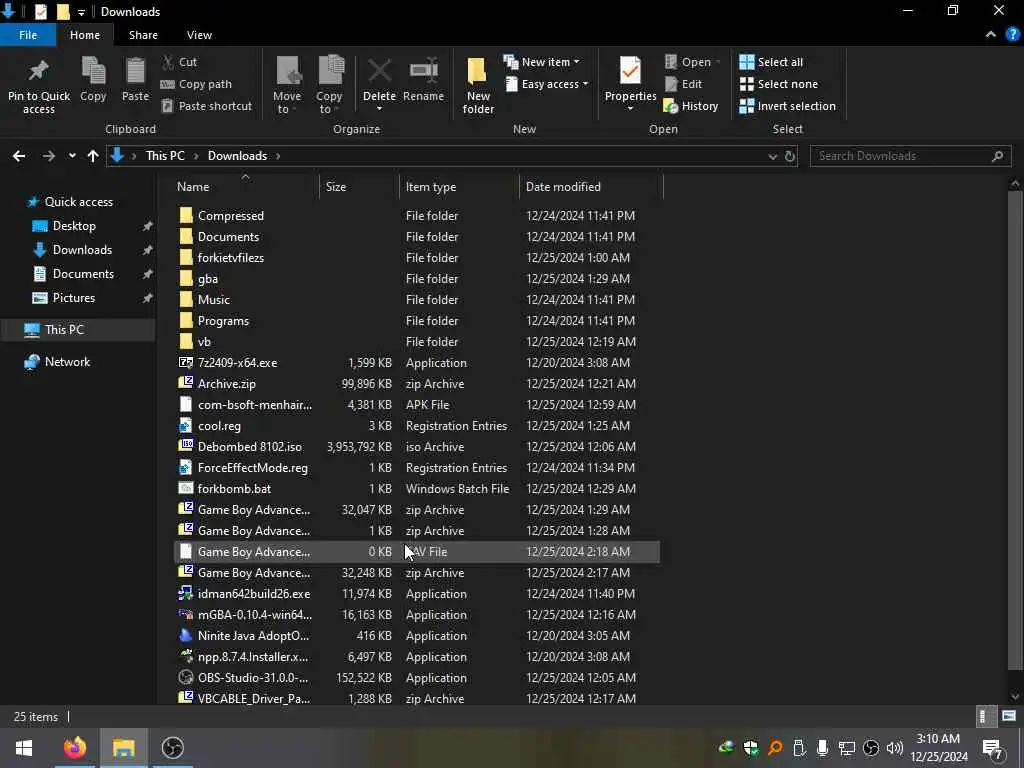Select the gba folder
Screen dimensions: 1024x768
pos(417,279)
